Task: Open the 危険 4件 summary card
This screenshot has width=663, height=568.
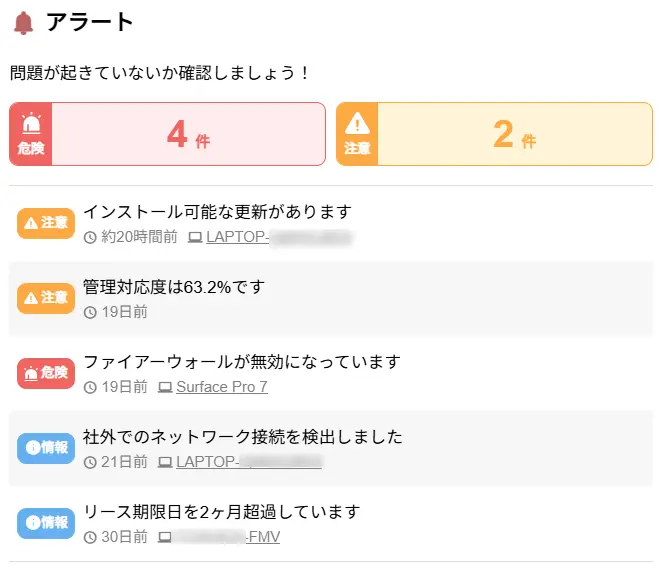Action: [188, 134]
